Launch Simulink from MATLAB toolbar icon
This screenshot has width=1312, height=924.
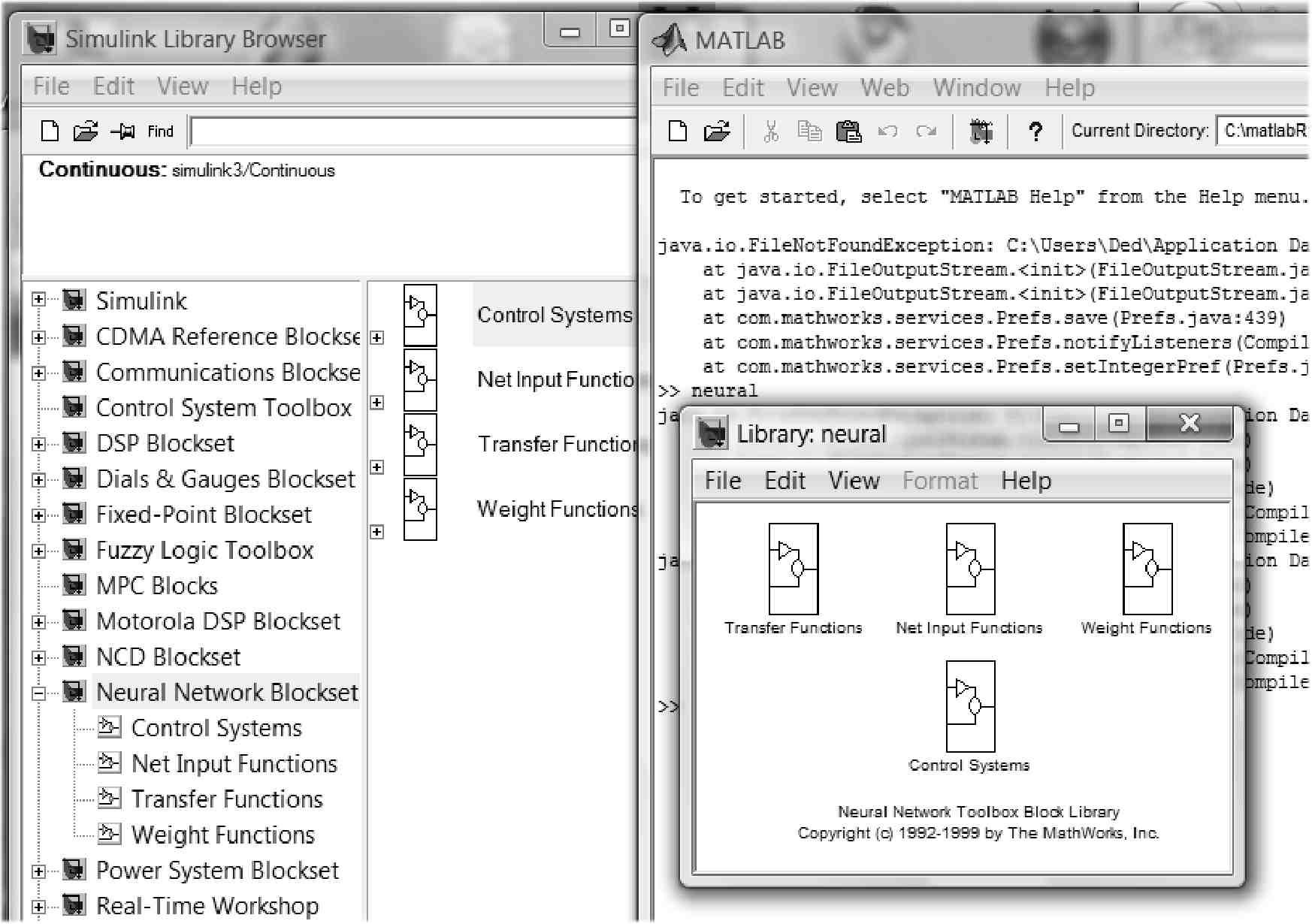[x=981, y=131]
